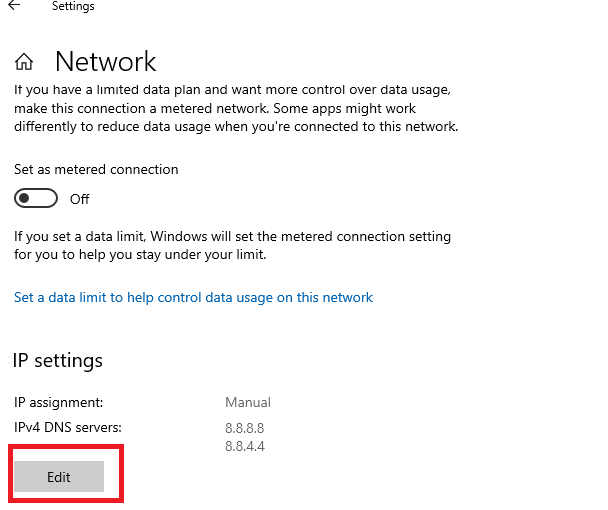Click the Off label beside the switch
The width and height of the screenshot is (608, 510).
[x=79, y=199]
